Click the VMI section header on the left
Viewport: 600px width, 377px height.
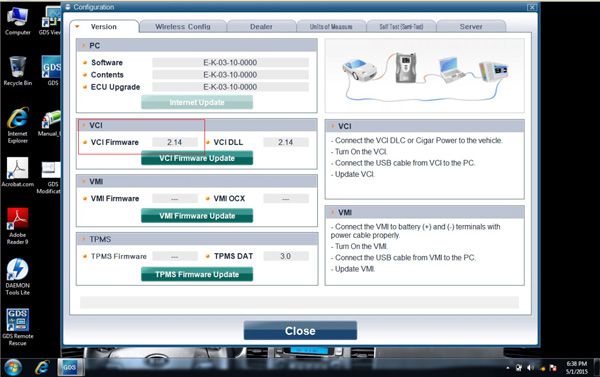point(196,181)
